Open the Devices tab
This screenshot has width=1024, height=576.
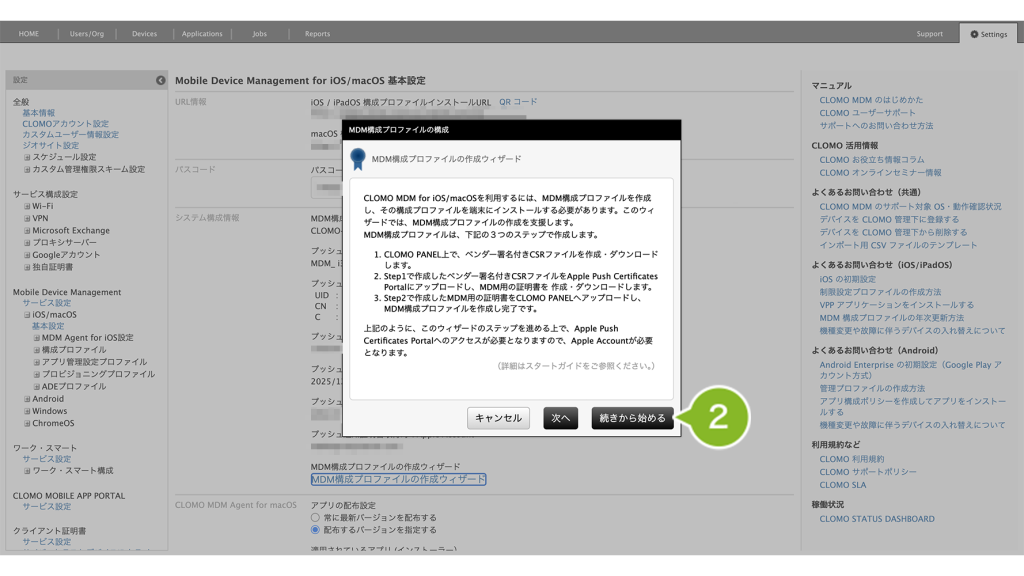tap(144, 34)
